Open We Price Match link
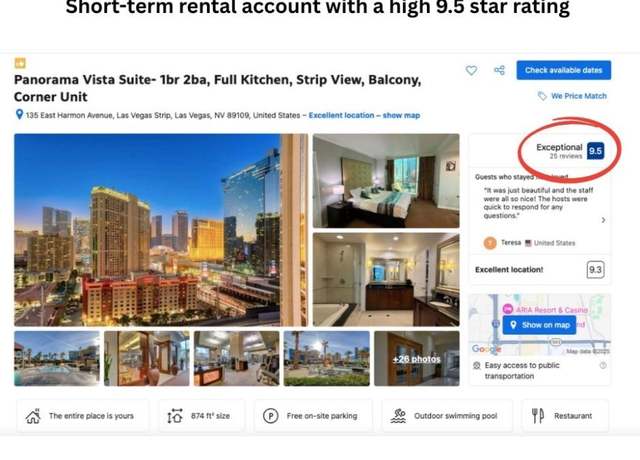Screen dimensions: 640x460 (x=578, y=96)
